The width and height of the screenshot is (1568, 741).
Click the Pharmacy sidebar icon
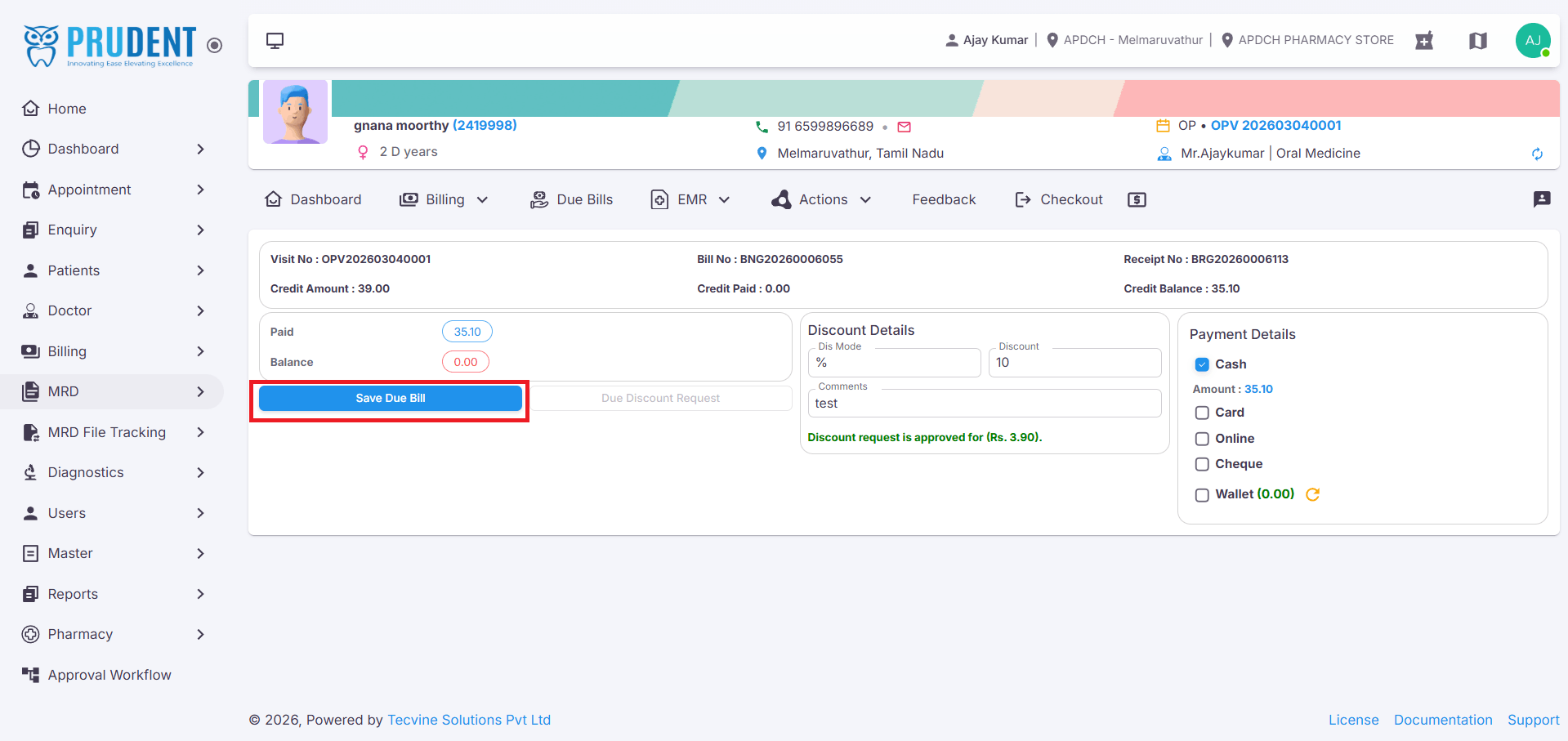tap(31, 634)
